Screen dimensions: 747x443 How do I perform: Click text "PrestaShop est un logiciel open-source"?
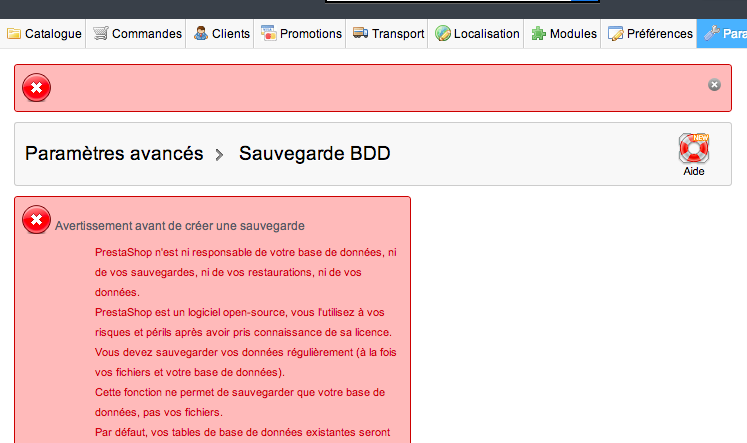point(191,312)
